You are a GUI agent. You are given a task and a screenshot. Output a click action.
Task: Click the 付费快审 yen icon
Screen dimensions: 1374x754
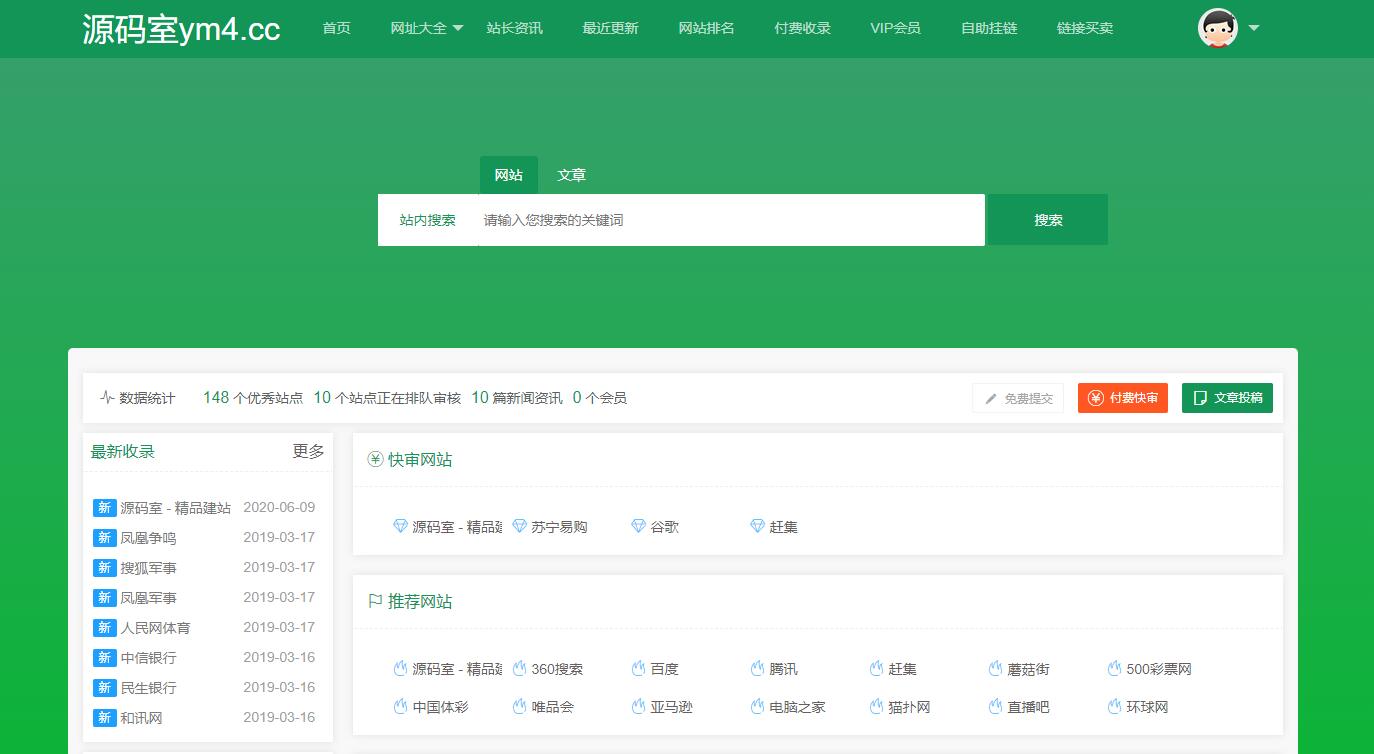click(1096, 398)
